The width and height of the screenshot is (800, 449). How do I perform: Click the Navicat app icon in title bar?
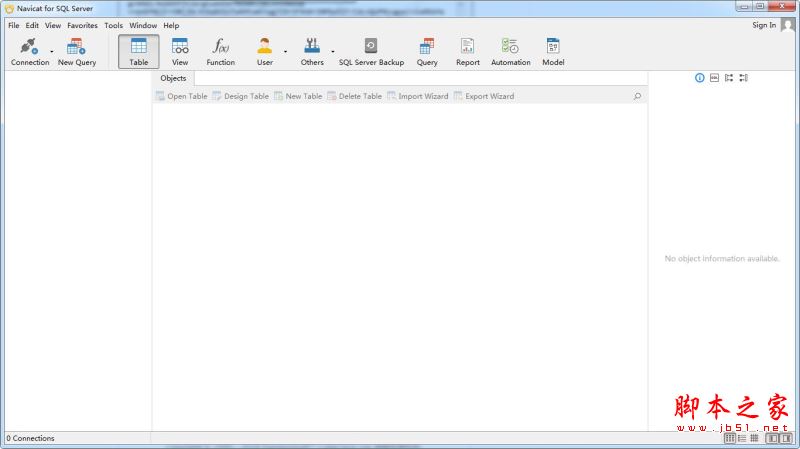(9, 9)
